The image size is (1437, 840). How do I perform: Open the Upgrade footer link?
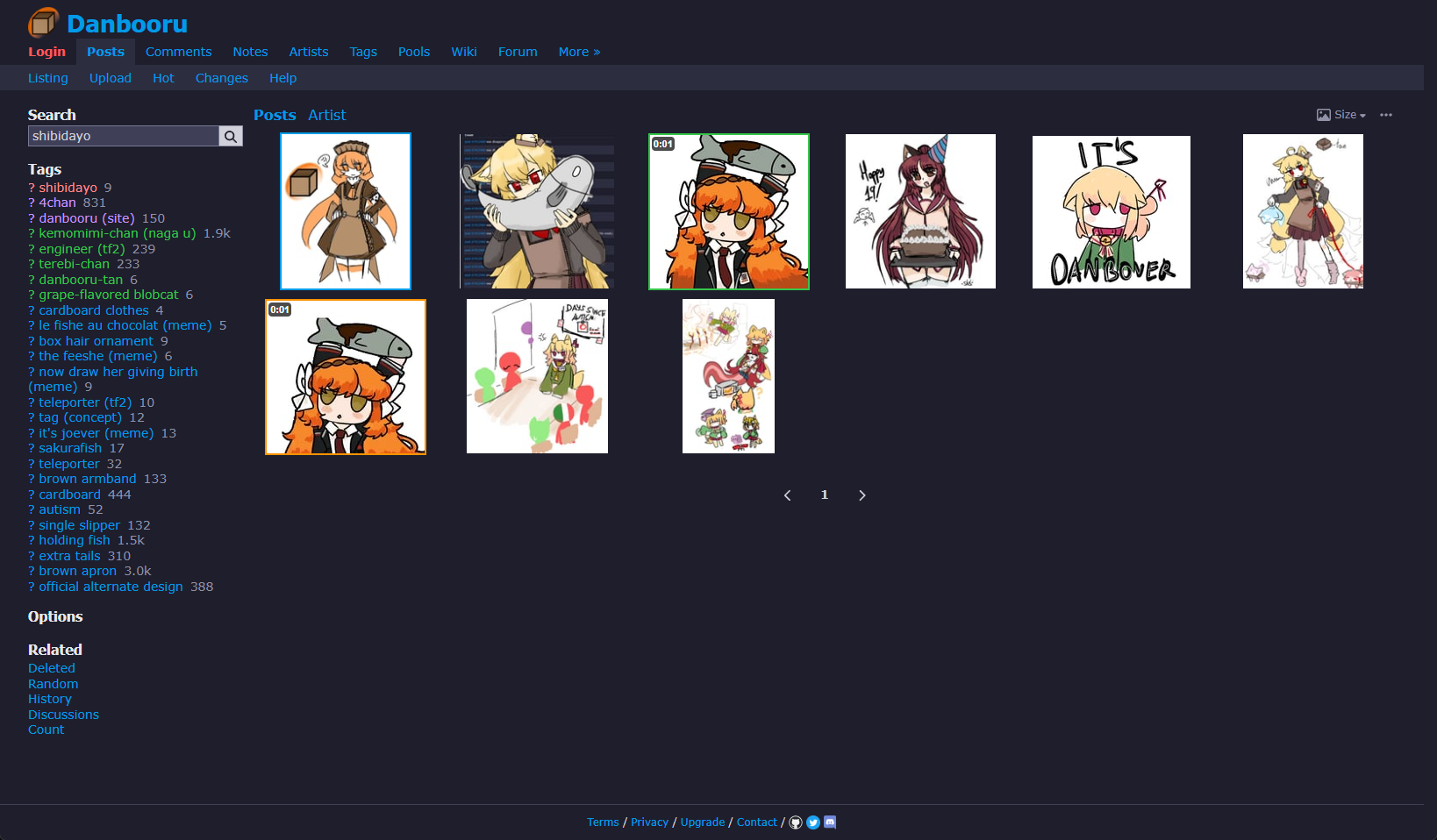[x=703, y=822]
